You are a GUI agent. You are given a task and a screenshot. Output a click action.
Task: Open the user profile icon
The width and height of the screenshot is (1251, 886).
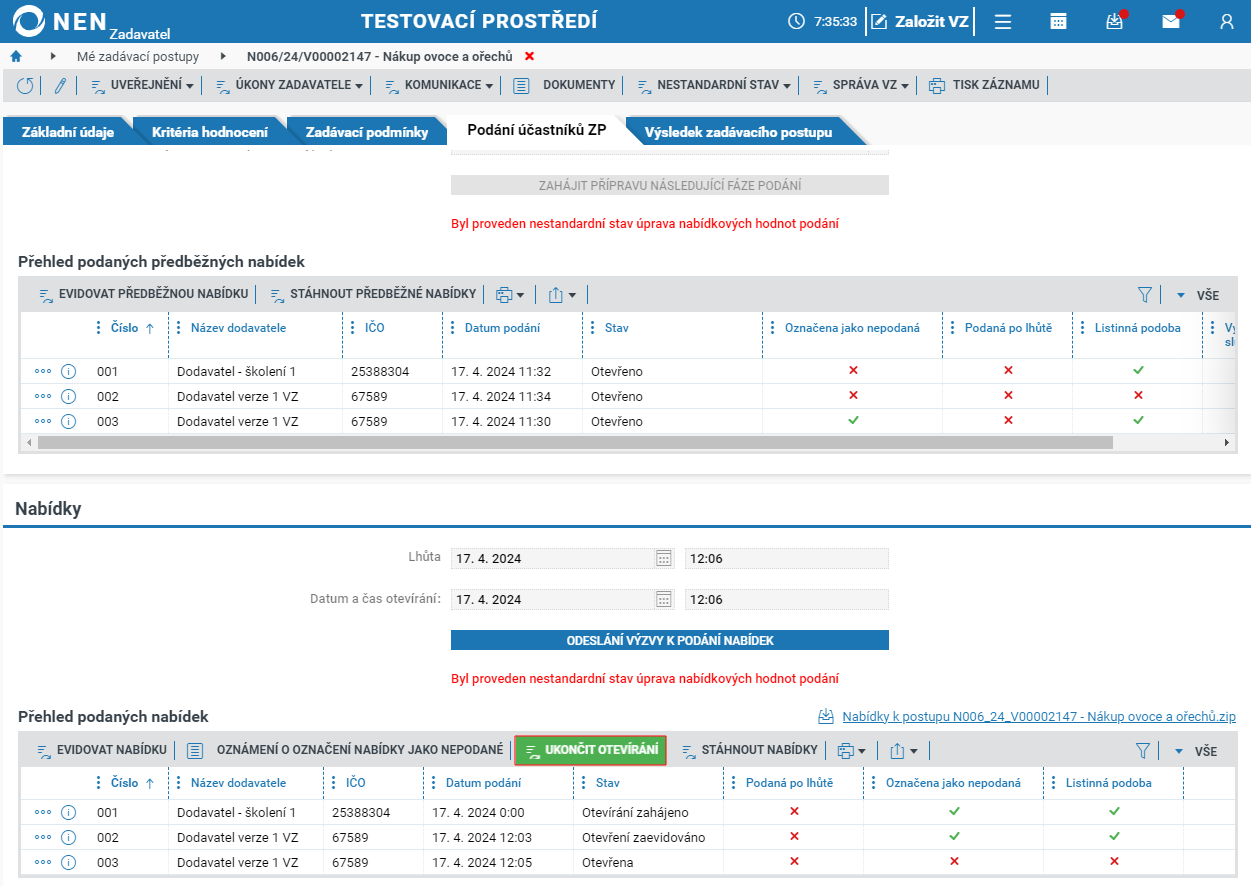coord(1227,21)
